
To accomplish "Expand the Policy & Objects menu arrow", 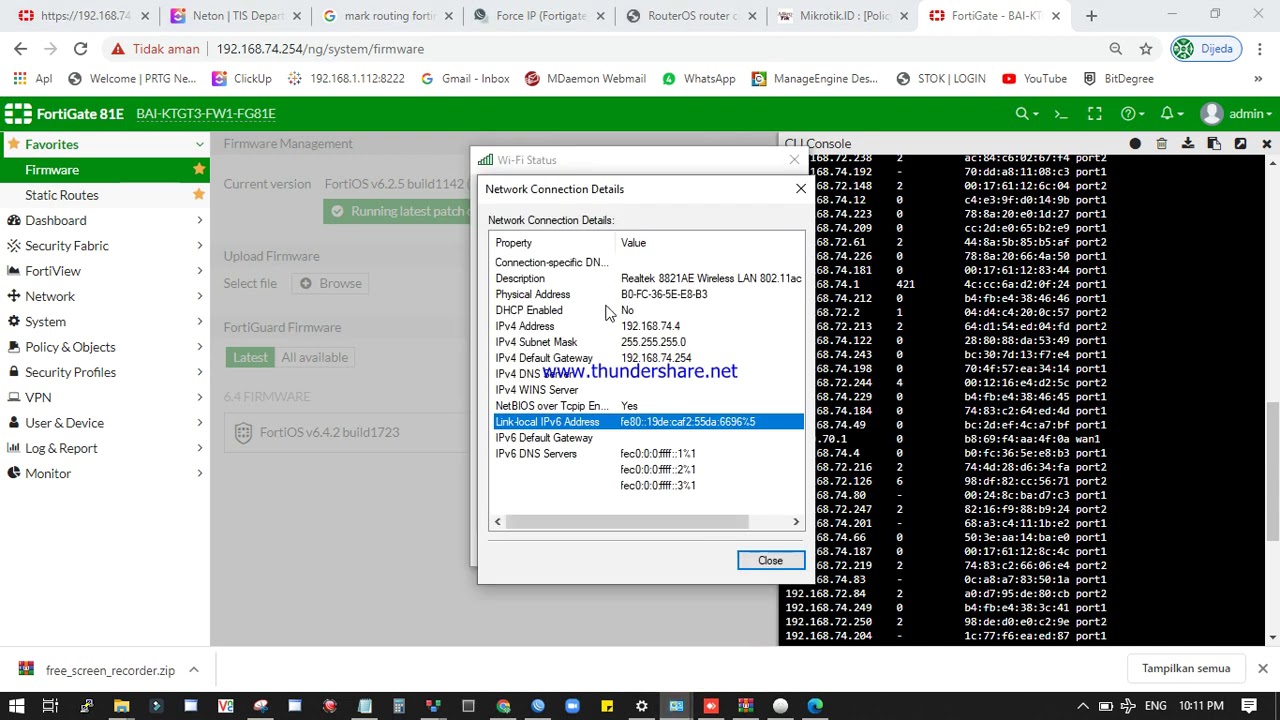I will [199, 347].
